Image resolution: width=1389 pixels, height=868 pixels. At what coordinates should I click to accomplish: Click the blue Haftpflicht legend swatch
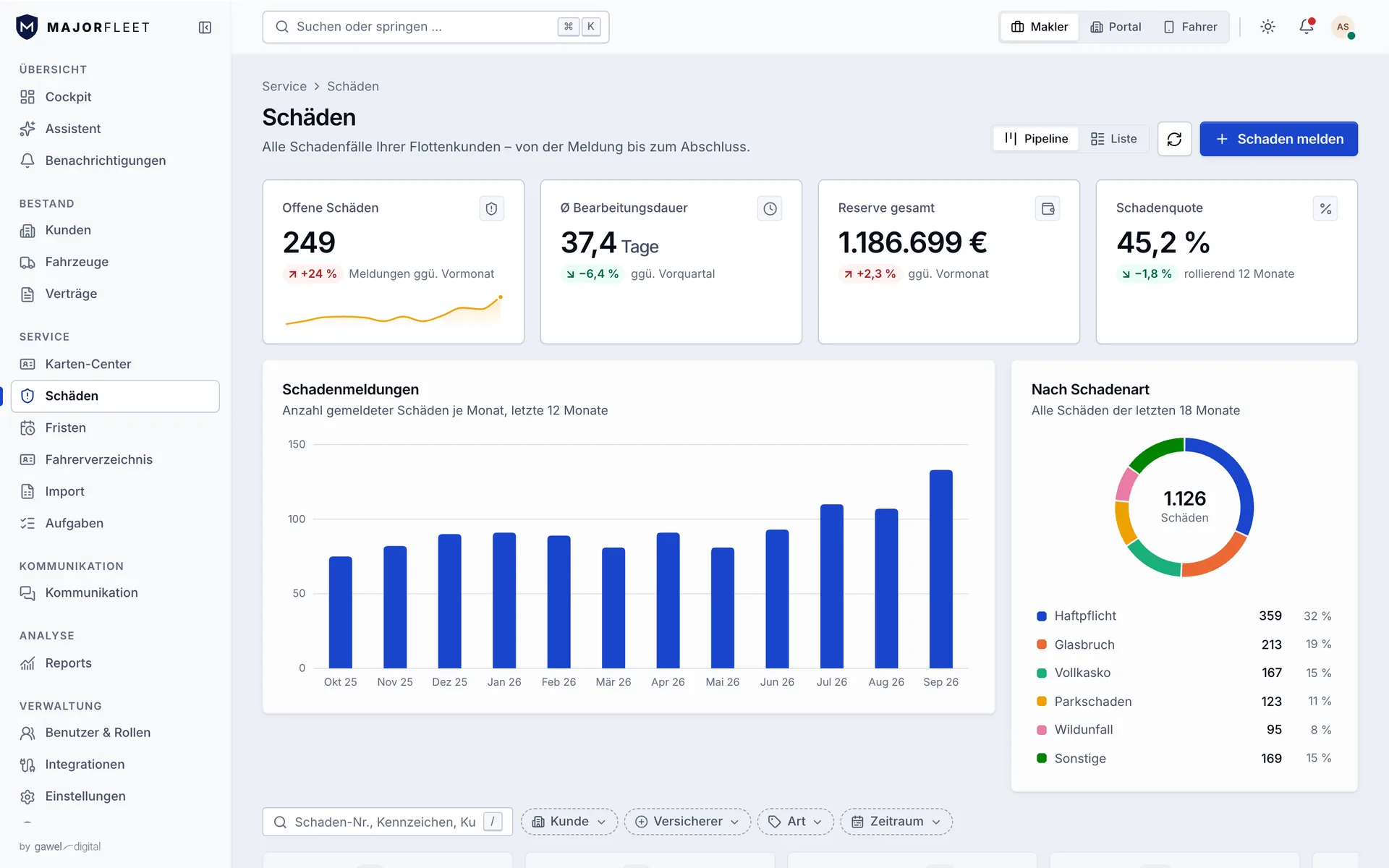pos(1042,616)
